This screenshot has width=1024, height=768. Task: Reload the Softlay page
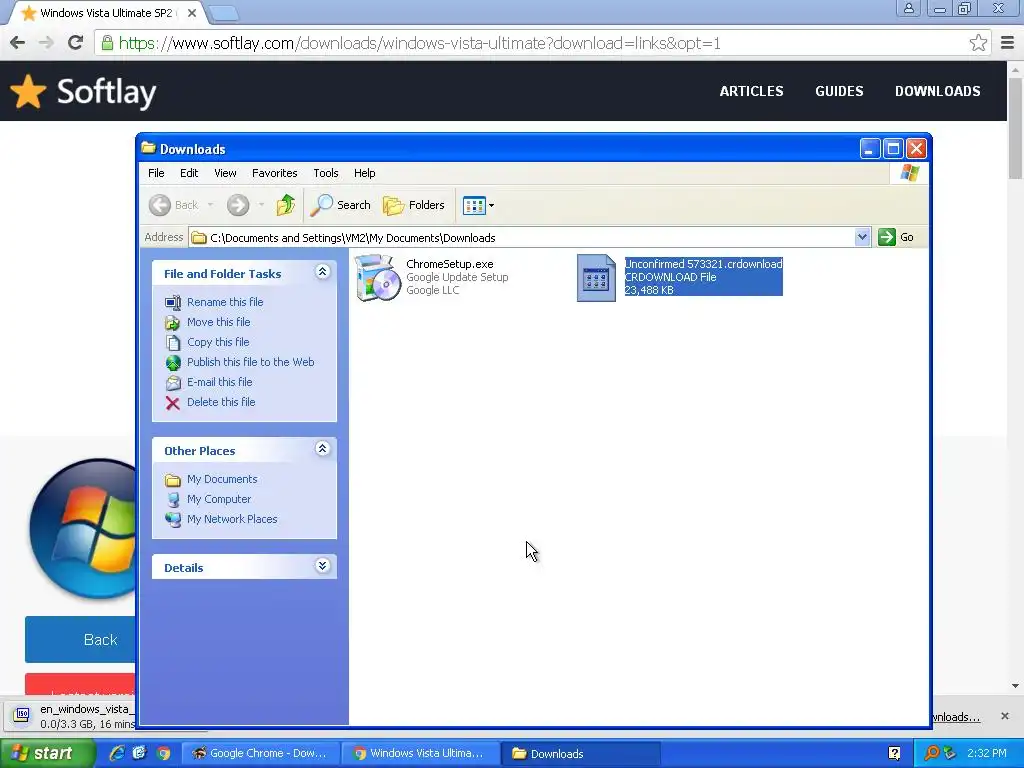pyautogui.click(x=75, y=43)
